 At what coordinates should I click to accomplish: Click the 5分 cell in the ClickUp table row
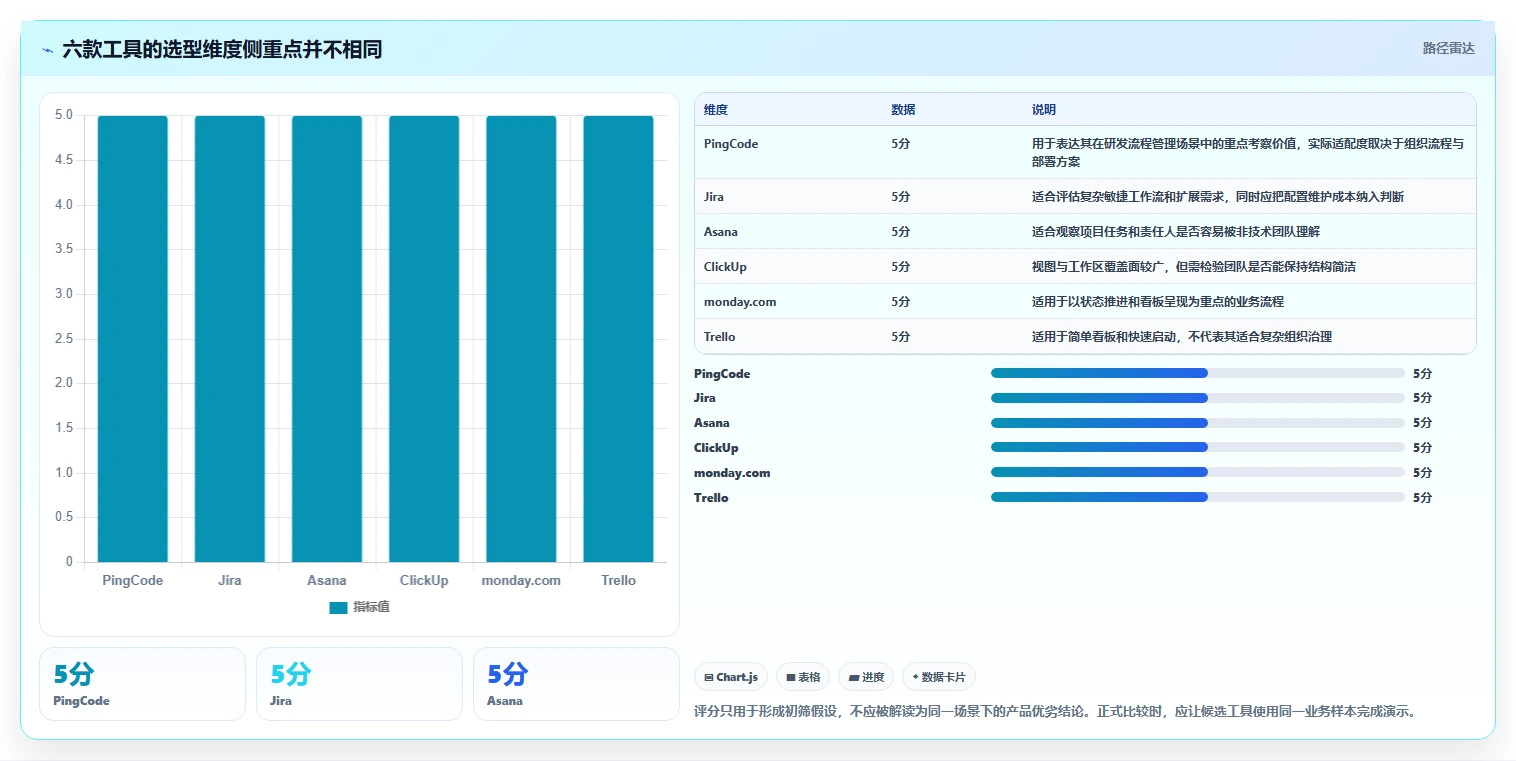click(901, 267)
